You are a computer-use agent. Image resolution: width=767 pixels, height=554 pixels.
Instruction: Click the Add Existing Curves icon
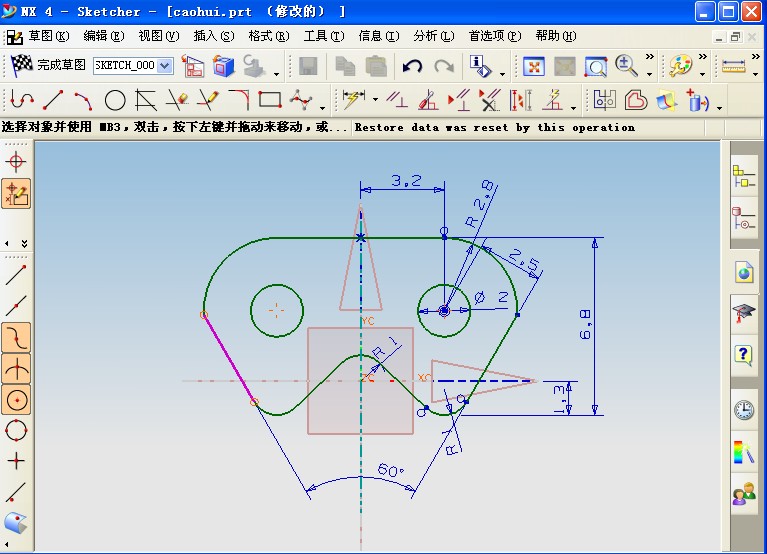click(x=698, y=100)
